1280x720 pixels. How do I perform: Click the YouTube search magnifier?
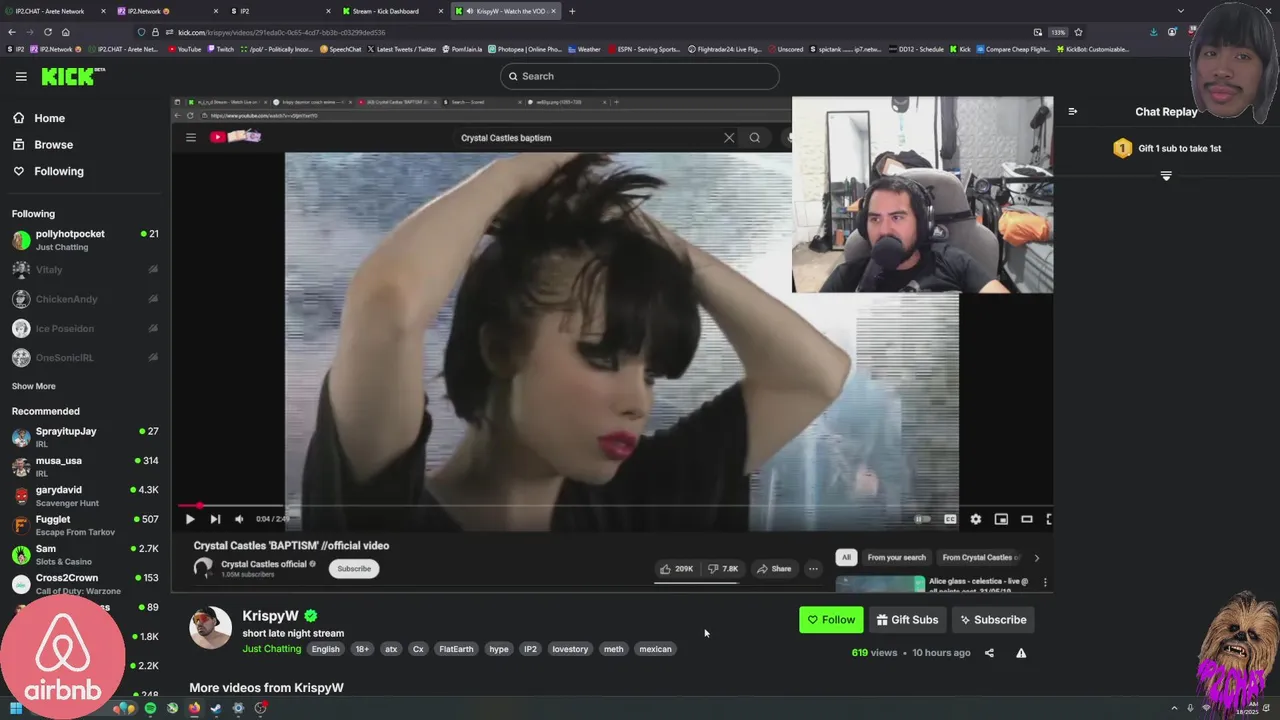pyautogui.click(x=755, y=138)
